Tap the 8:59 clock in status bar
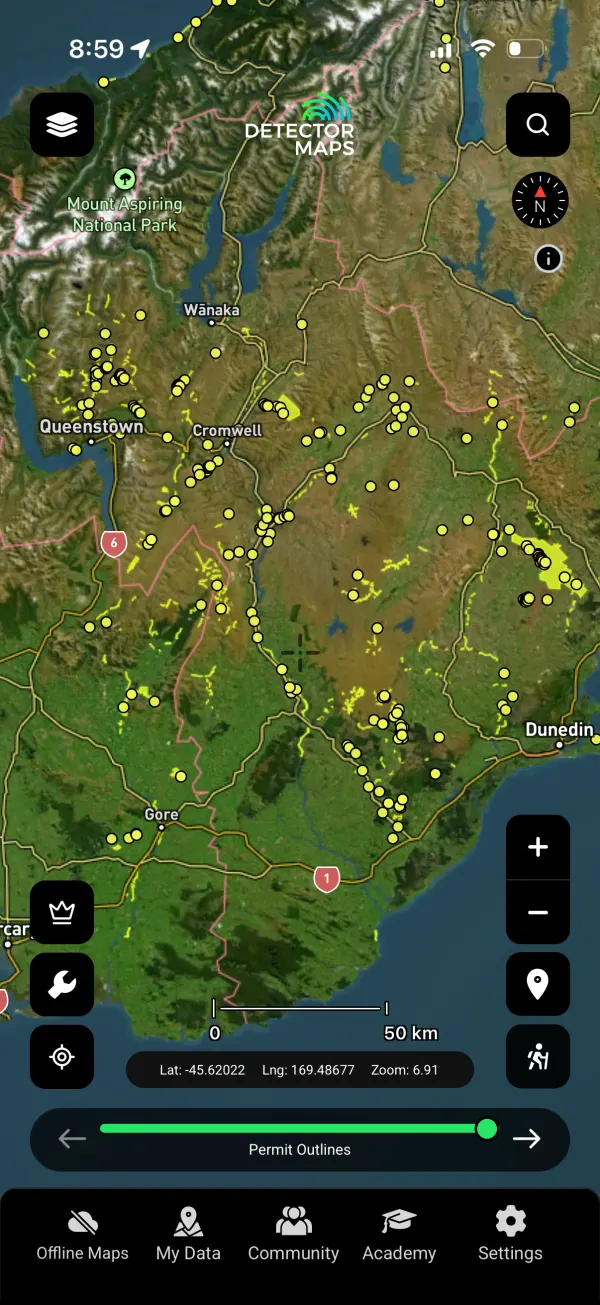The image size is (600, 1305). [x=96, y=49]
